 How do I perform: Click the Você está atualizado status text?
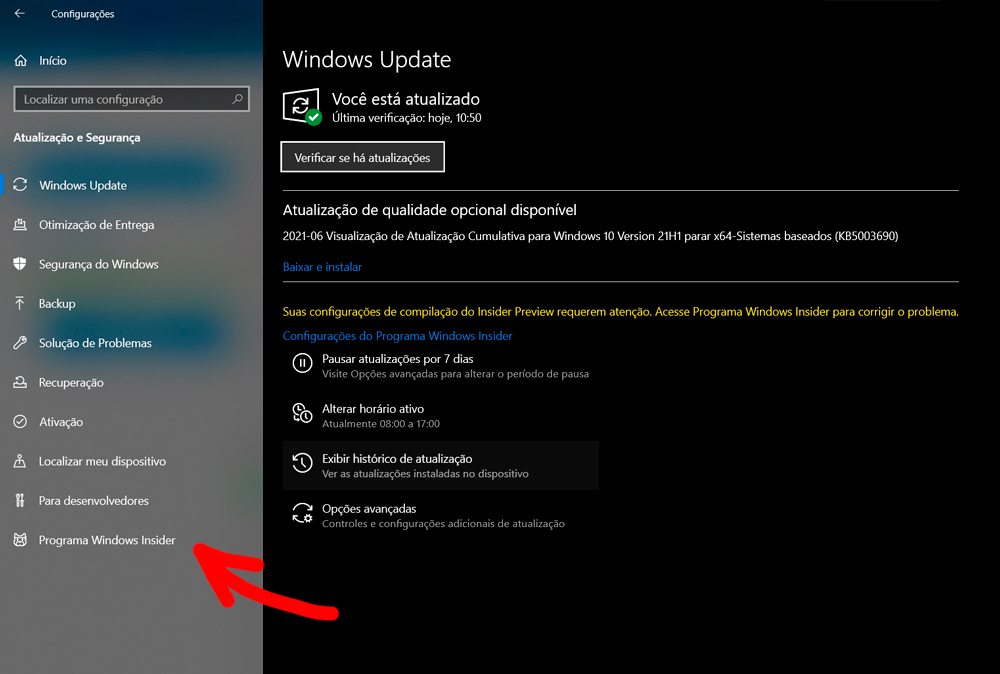pyautogui.click(x=406, y=99)
